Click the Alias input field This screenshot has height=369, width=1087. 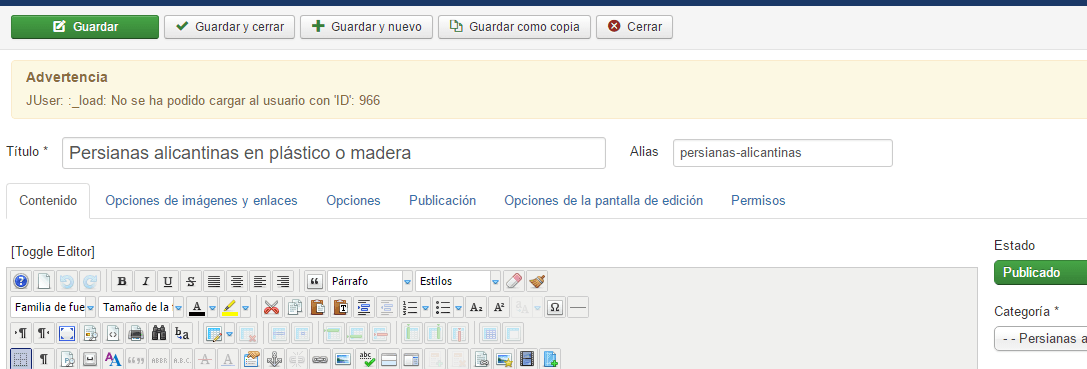click(x=783, y=153)
